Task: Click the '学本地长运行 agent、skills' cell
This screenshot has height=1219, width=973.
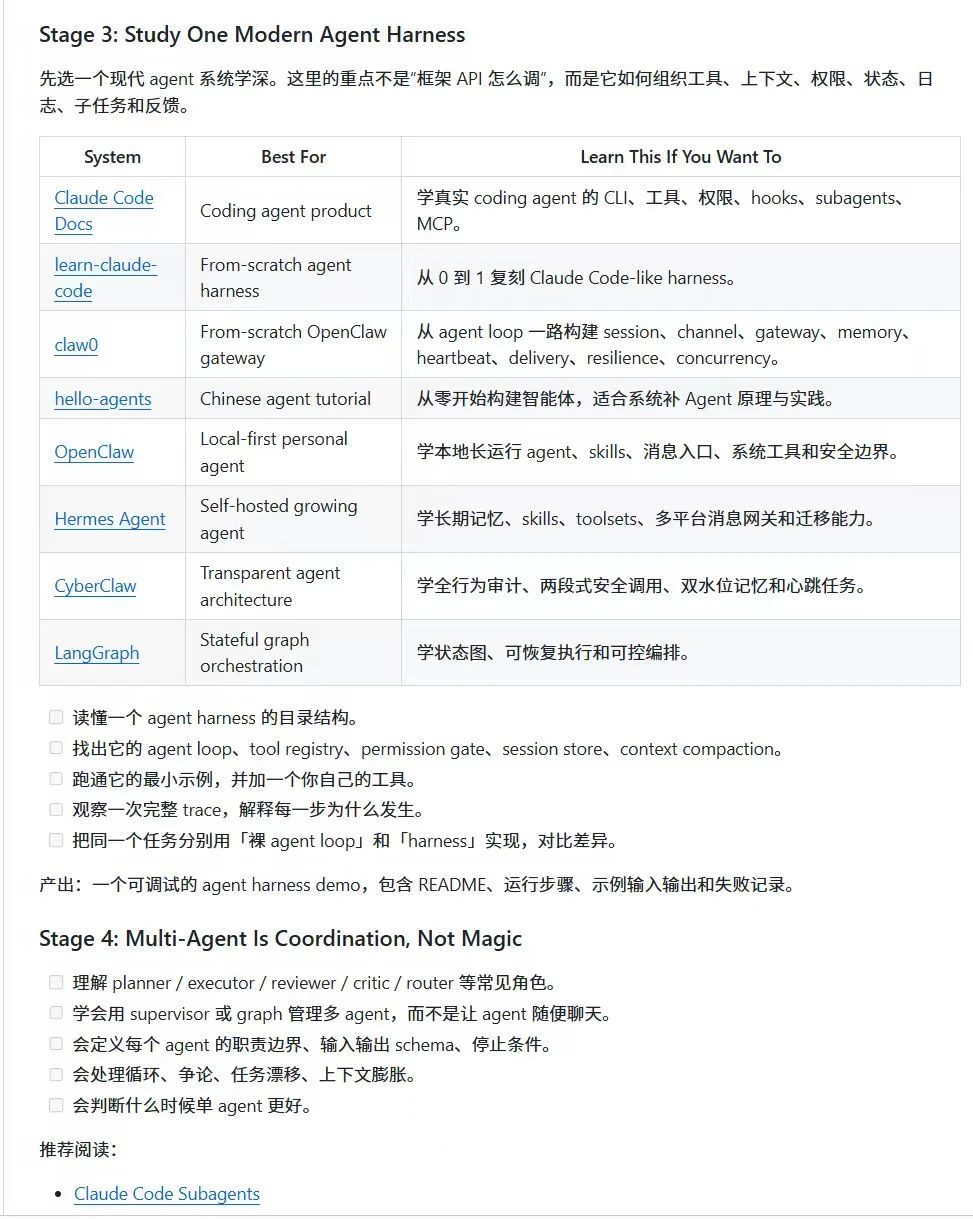Action: (x=681, y=452)
